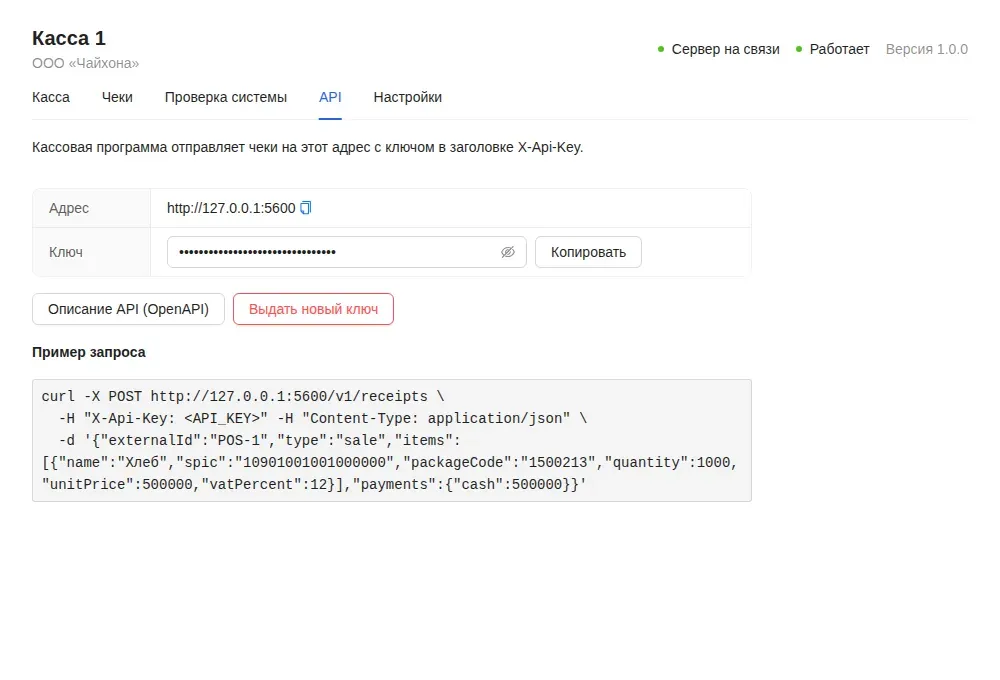This screenshot has width=1000, height=680.
Task: Click the Копировать button
Action: pyautogui.click(x=588, y=252)
